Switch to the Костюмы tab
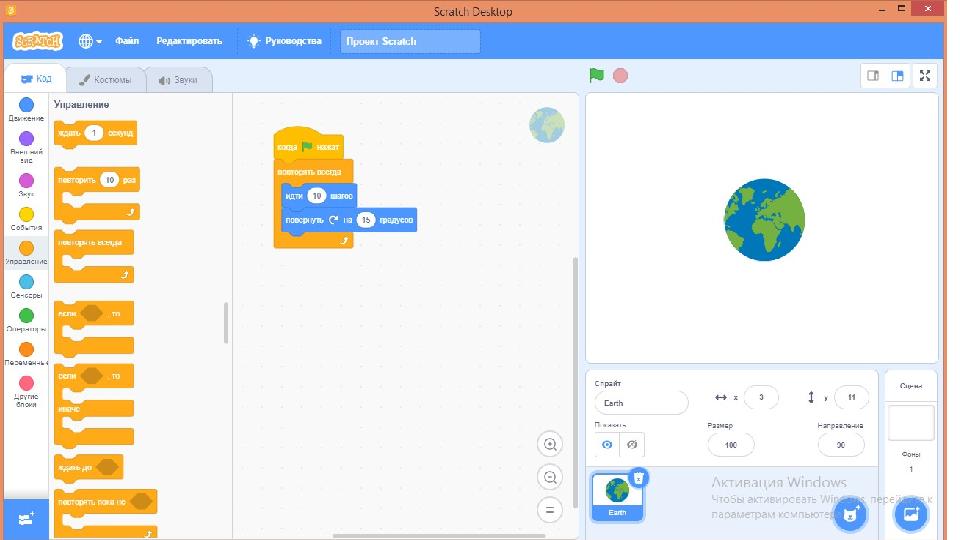Viewport: 960px width, 540px height. 105,80
